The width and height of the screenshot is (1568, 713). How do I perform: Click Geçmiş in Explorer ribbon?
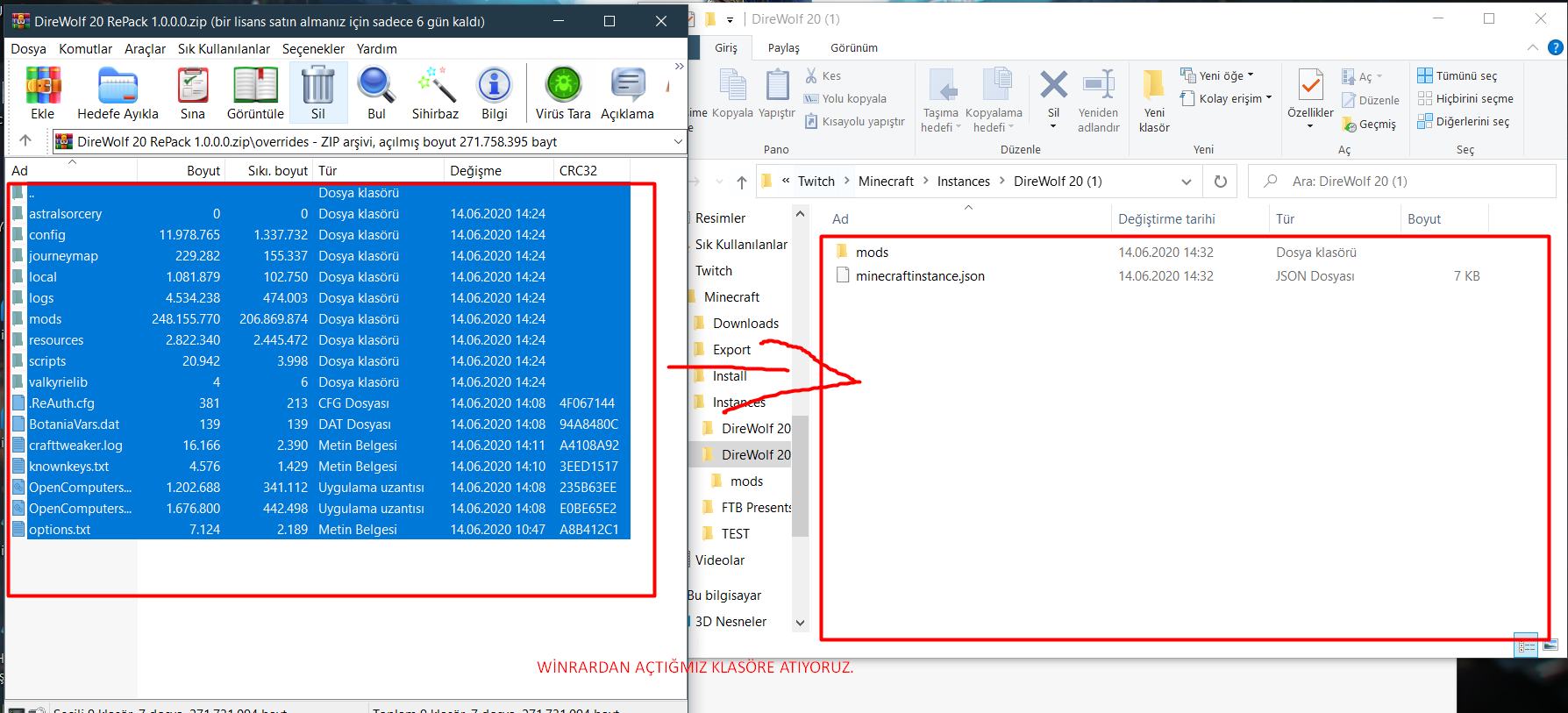(x=1369, y=125)
